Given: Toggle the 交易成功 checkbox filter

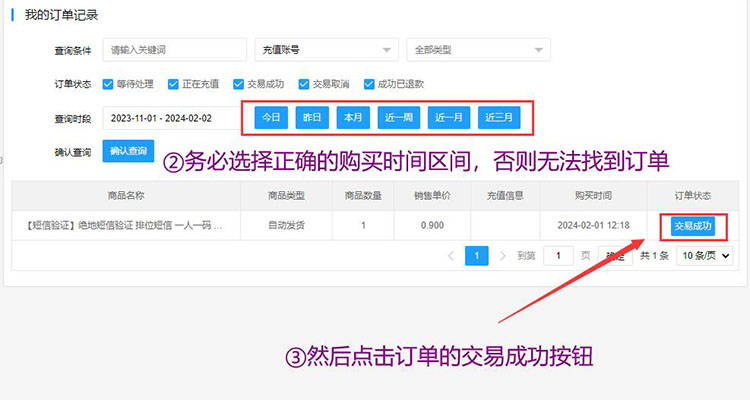Looking at the screenshot, I should click(x=239, y=84).
